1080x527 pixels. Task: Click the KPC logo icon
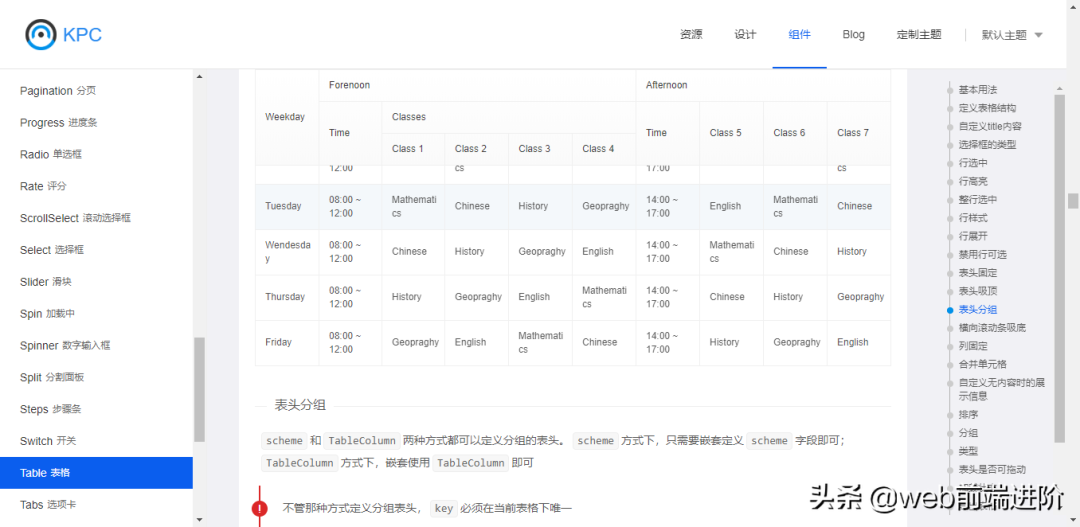pyautogui.click(x=41, y=35)
